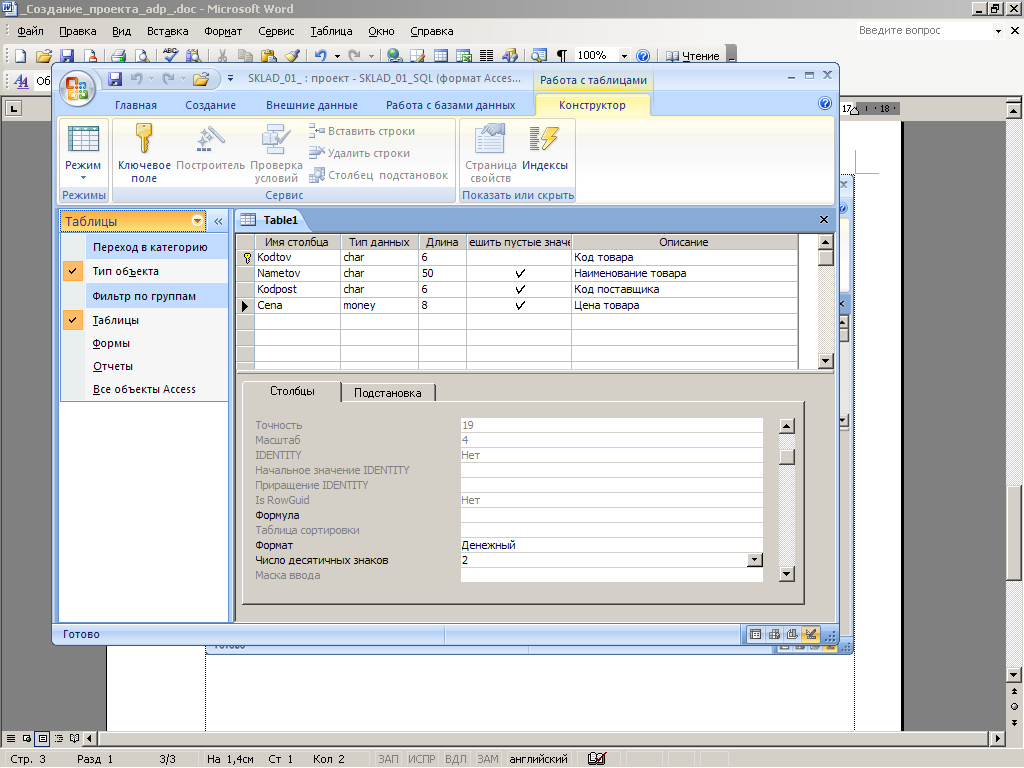Viewport: 1024px width, 768px height.
Task: Open the Создание ribbon tab
Action: [210, 105]
